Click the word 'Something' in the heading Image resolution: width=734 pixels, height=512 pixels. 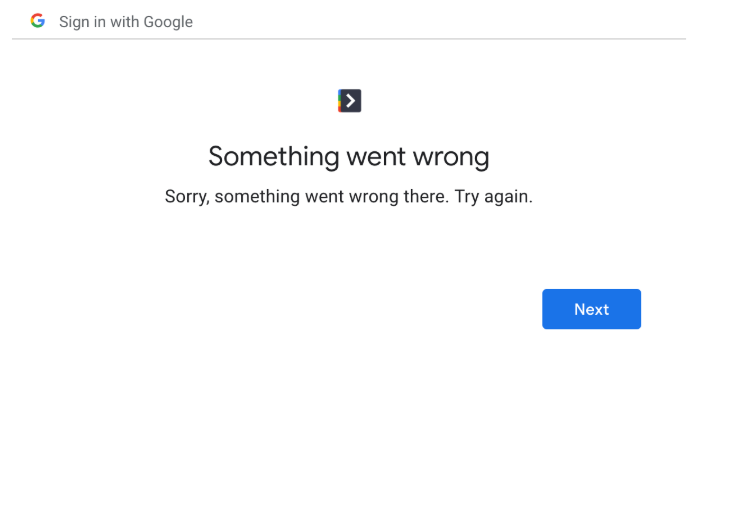[x=274, y=156]
